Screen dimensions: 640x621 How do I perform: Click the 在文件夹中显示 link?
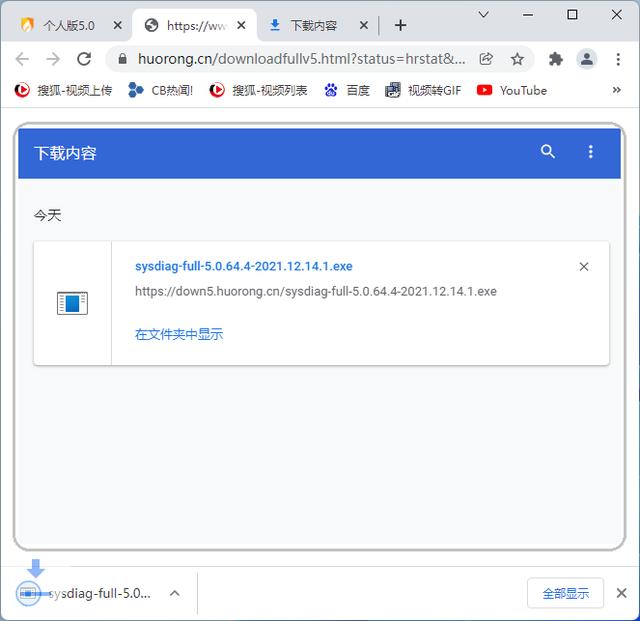[x=179, y=334]
